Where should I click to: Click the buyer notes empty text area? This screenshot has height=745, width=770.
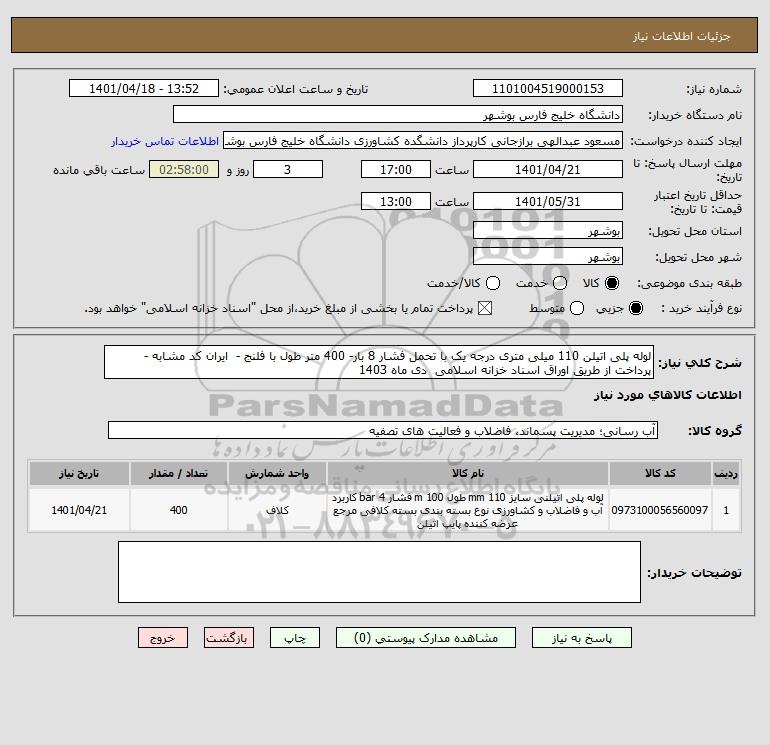(379, 572)
